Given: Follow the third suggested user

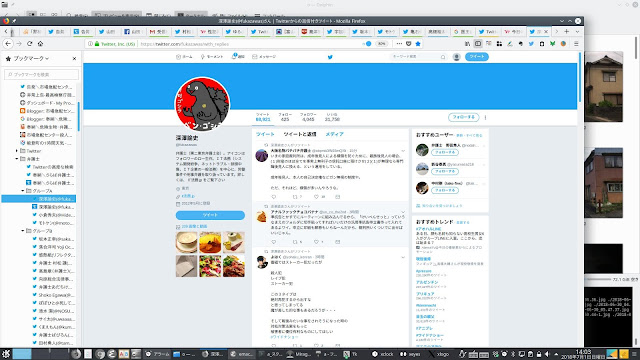Looking at the screenshot, I should pyautogui.click(x=445, y=190).
